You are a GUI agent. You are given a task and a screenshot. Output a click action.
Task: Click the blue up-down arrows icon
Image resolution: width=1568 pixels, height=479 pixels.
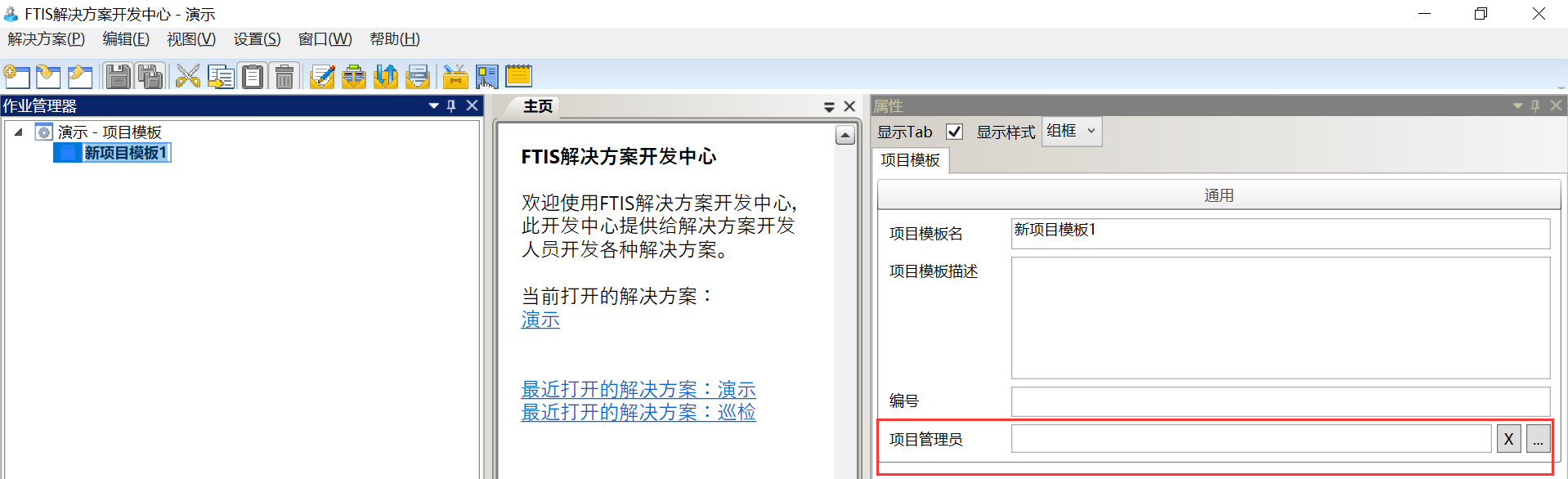[x=386, y=77]
